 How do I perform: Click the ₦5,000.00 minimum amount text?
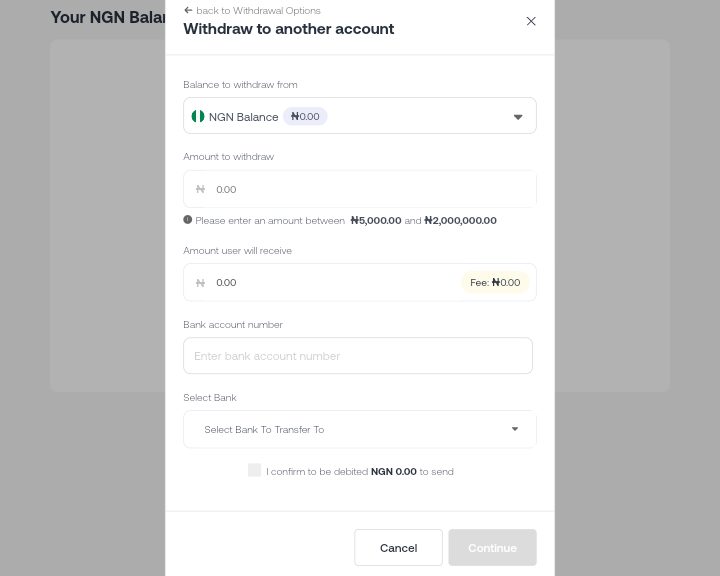[376, 220]
